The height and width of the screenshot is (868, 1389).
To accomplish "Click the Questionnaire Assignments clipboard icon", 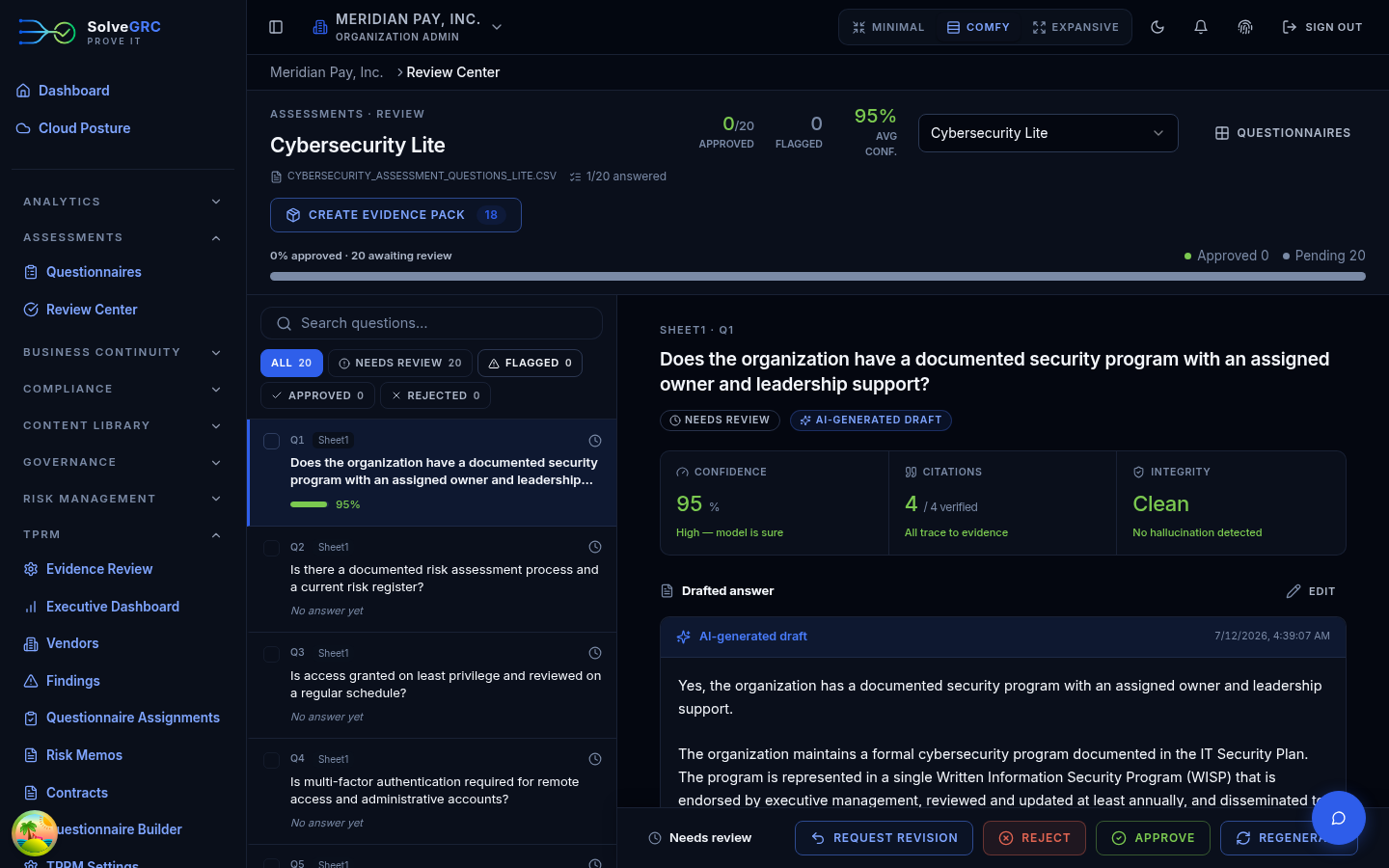I will coord(31,718).
